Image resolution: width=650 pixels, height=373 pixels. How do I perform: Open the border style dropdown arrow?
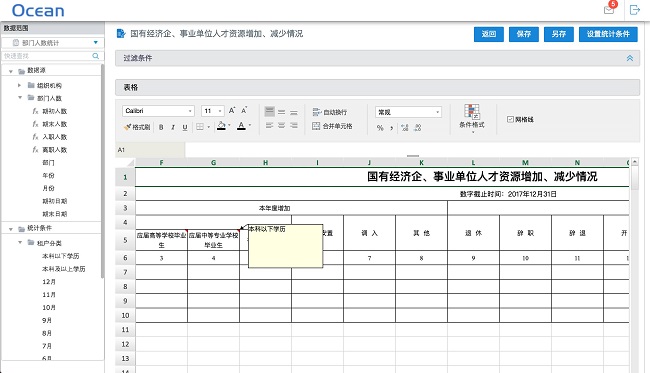[x=209, y=127]
